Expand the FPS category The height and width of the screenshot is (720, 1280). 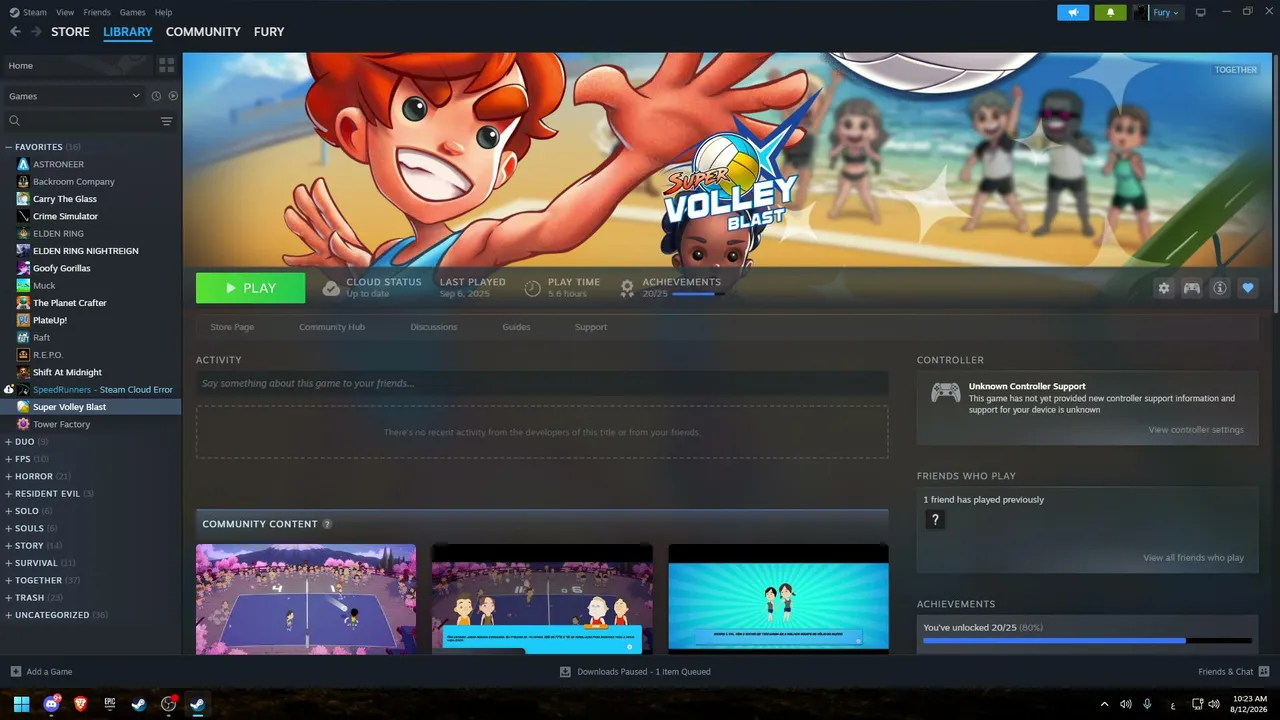[x=9, y=459]
